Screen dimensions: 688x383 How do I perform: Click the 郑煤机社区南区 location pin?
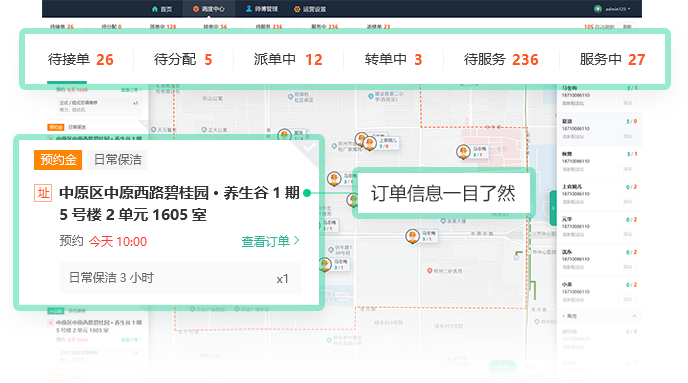290,97
